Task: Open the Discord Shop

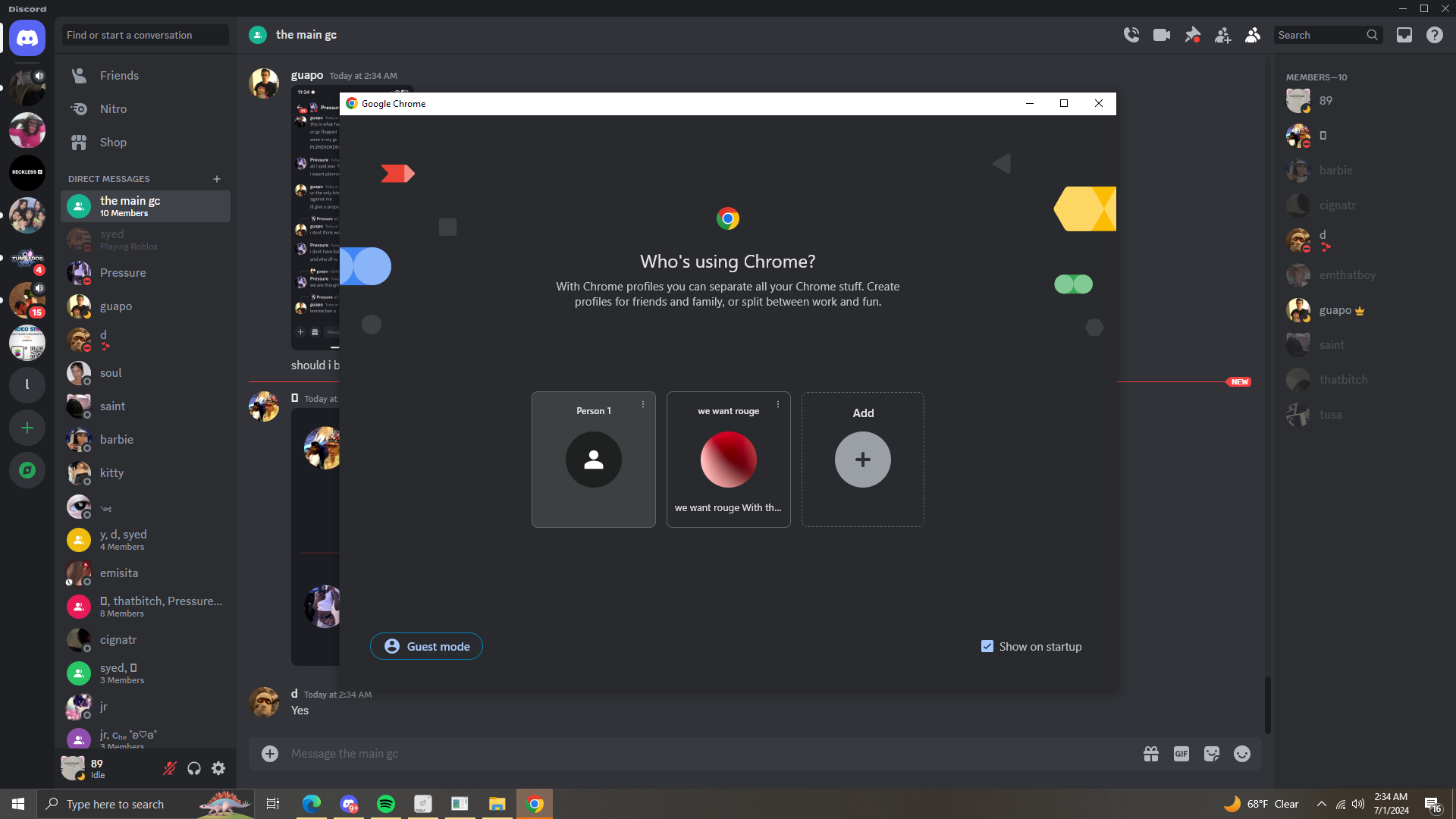Action: [146, 143]
